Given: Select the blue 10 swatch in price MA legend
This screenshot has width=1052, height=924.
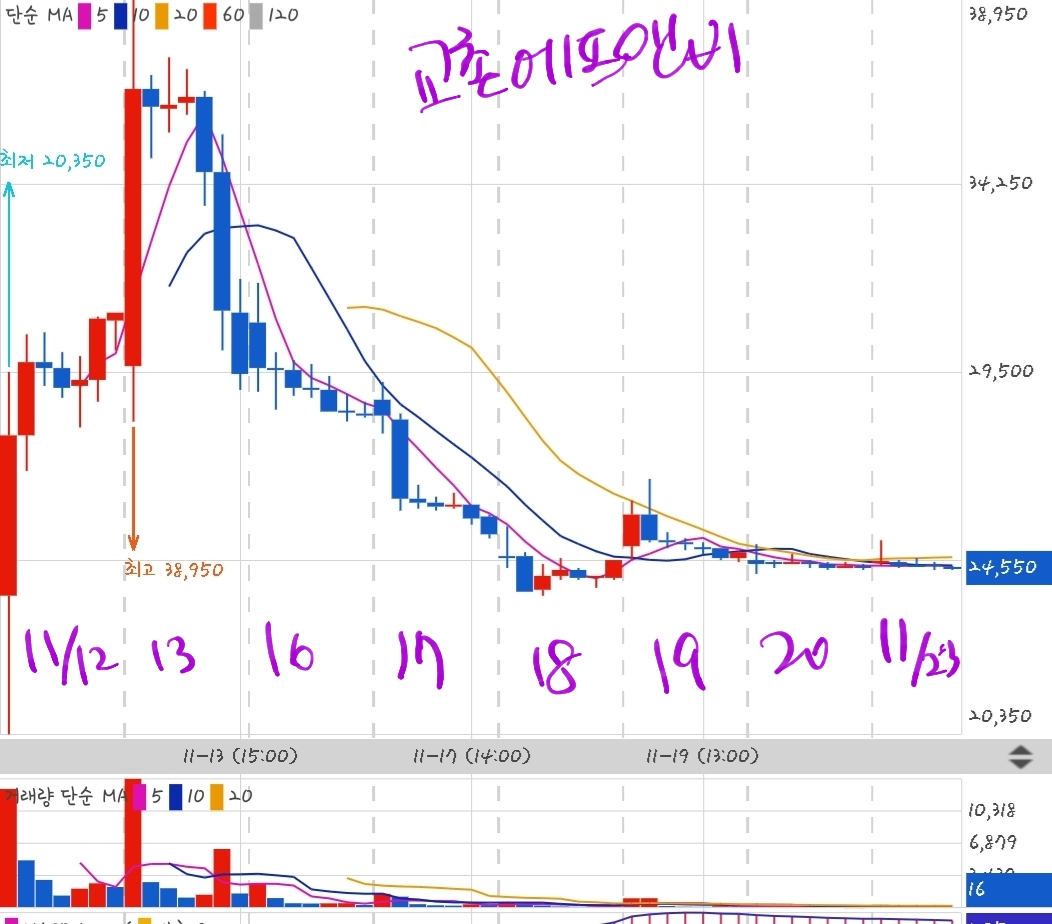Looking at the screenshot, I should pos(121,15).
